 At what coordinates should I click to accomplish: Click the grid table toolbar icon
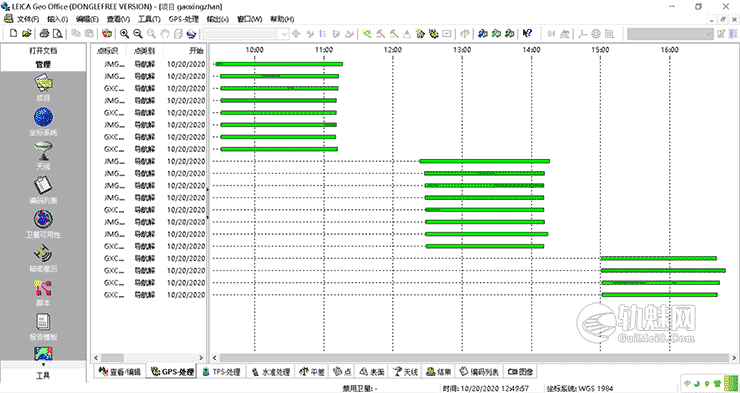click(609, 33)
